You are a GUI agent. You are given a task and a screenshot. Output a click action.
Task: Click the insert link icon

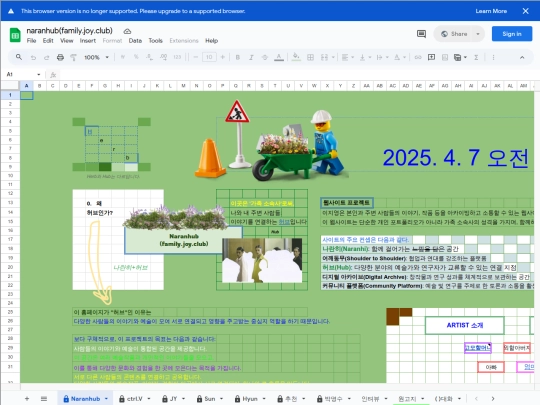(418, 57)
